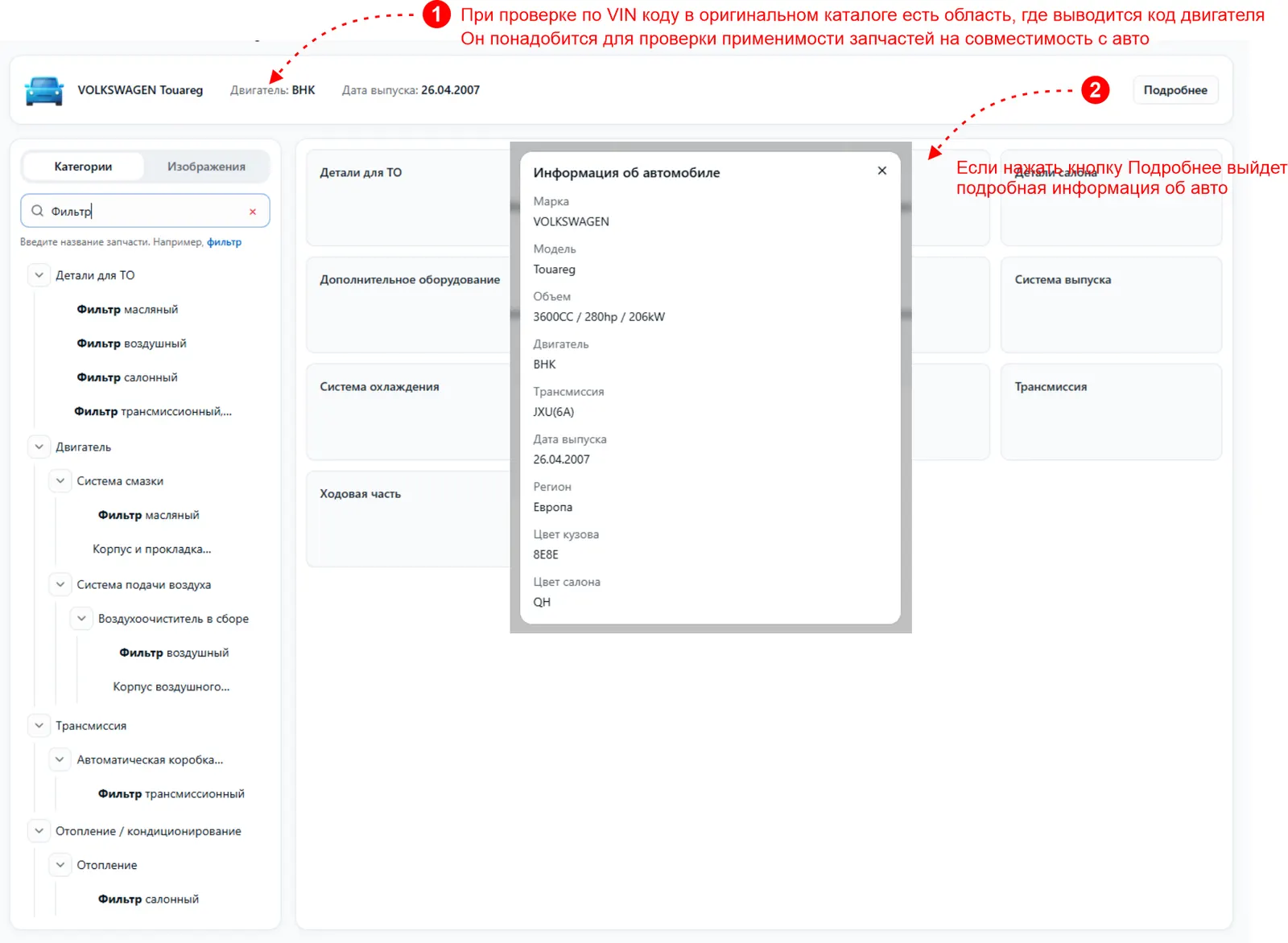1288x943 pixels.
Task: Click the VOLKSWAGEN value under Марка
Action: (571, 221)
